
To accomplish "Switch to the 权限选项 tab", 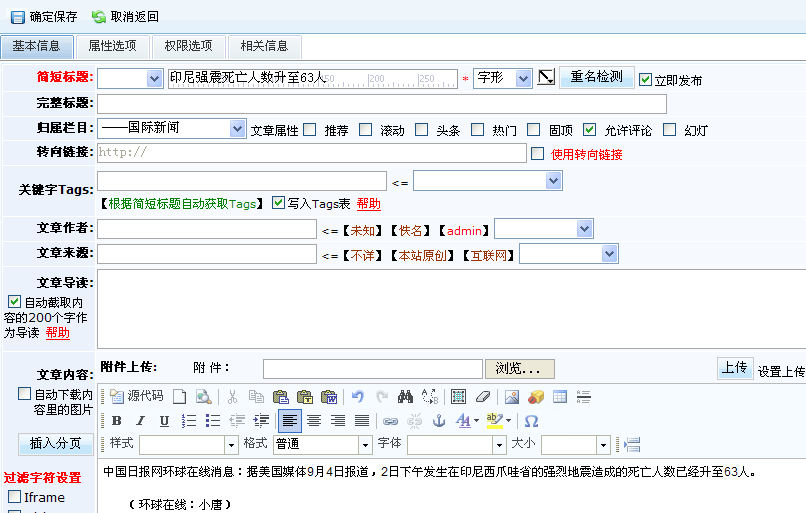I will (189, 46).
